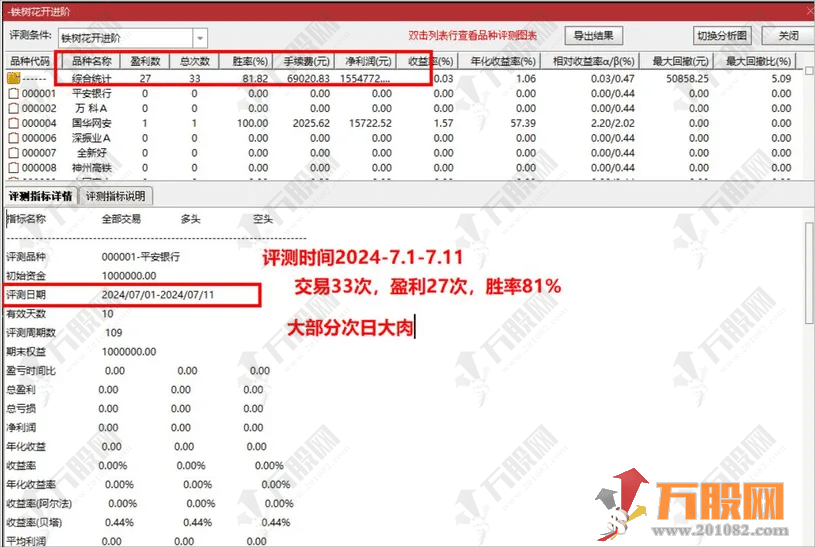The image size is (815, 547).
Task: Select the 深振业A row
Action: (x=400, y=138)
